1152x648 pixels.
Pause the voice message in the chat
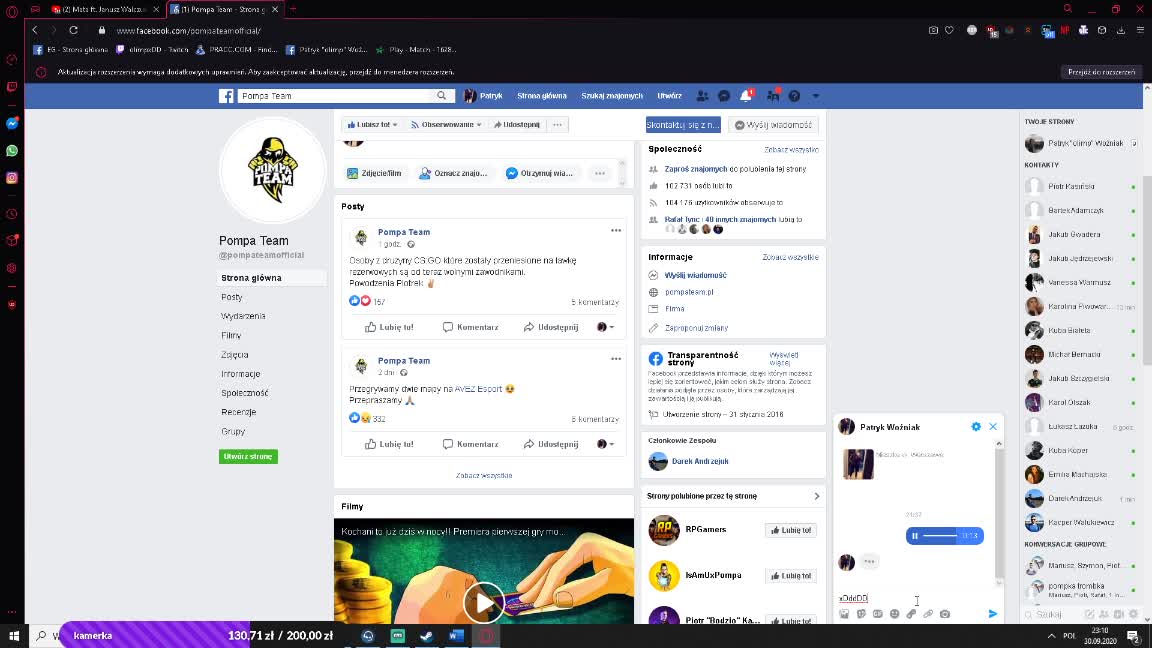(x=915, y=536)
